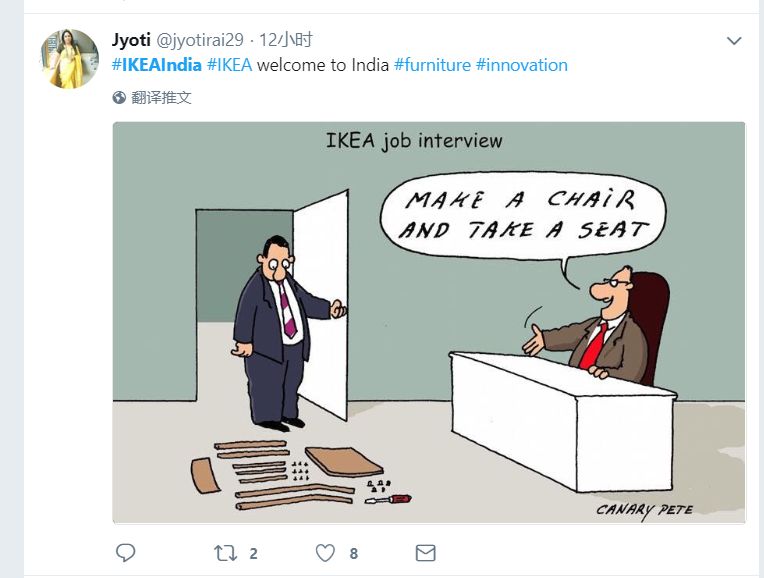This screenshot has width=764, height=578.
Task: Open Jyoti's profile picture
Action: pyautogui.click(x=69, y=58)
